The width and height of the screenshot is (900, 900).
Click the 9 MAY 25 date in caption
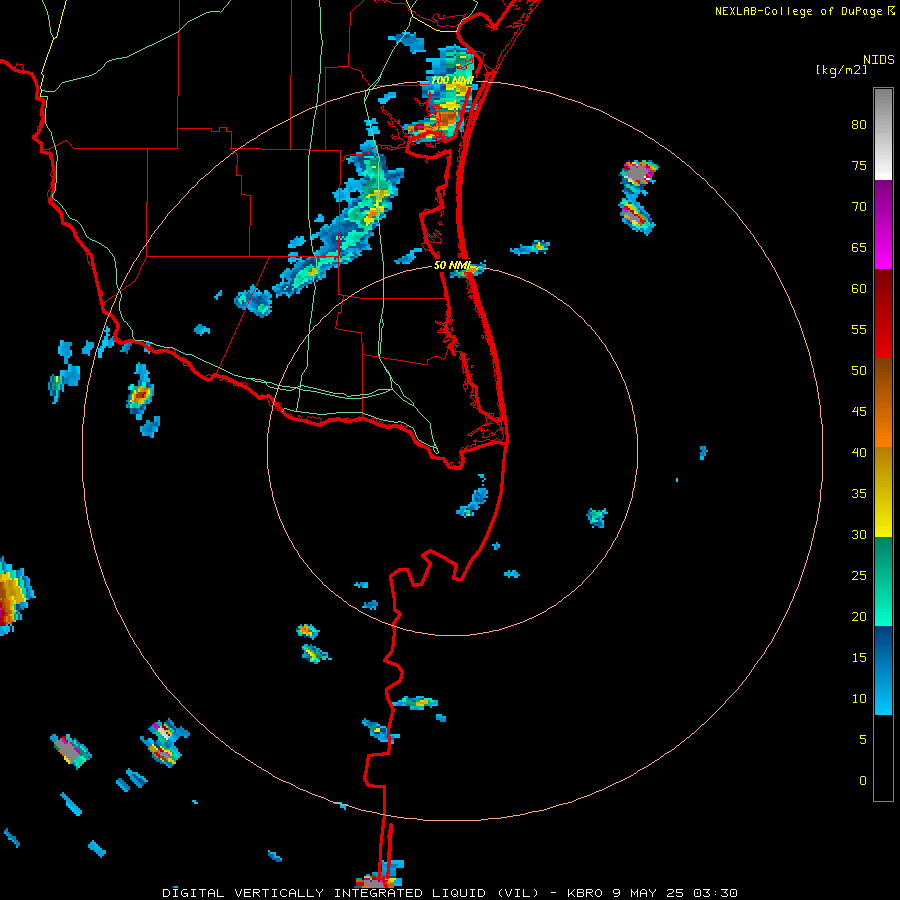coord(647,893)
